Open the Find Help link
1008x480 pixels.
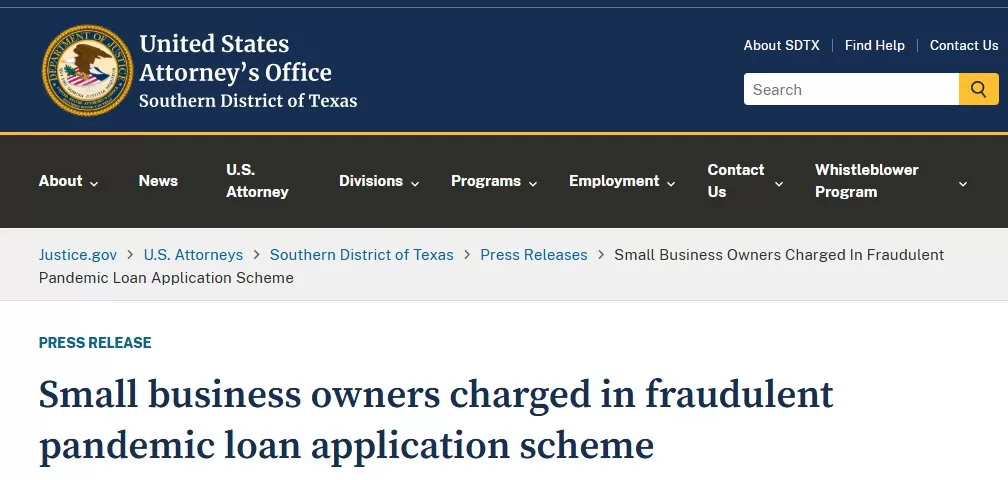pyautogui.click(x=874, y=45)
